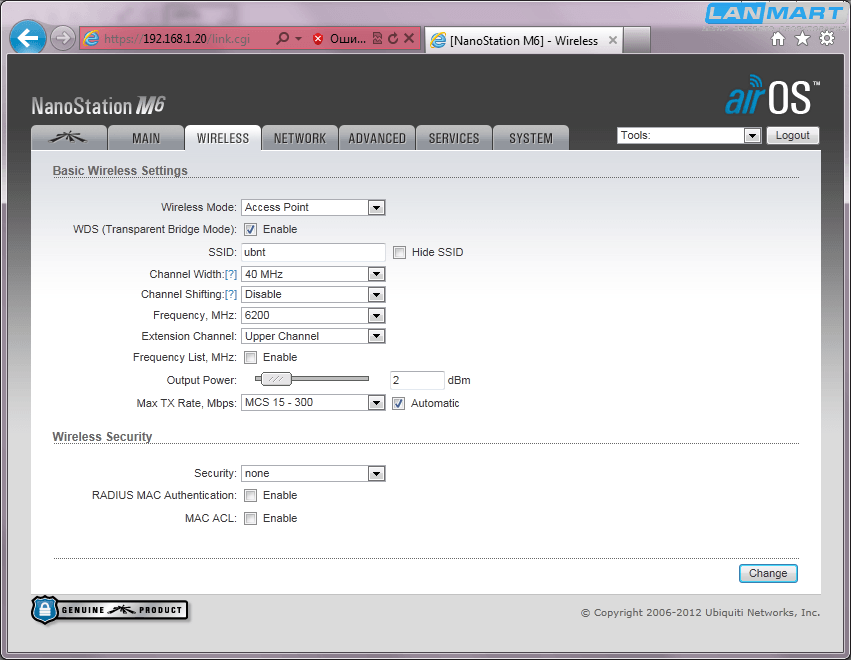Enable the MAC ACL checkbox

pyautogui.click(x=250, y=518)
